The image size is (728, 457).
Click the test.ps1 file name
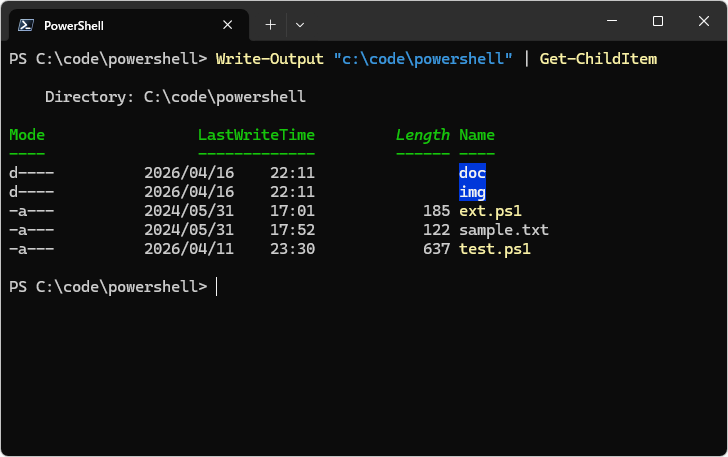click(x=495, y=249)
